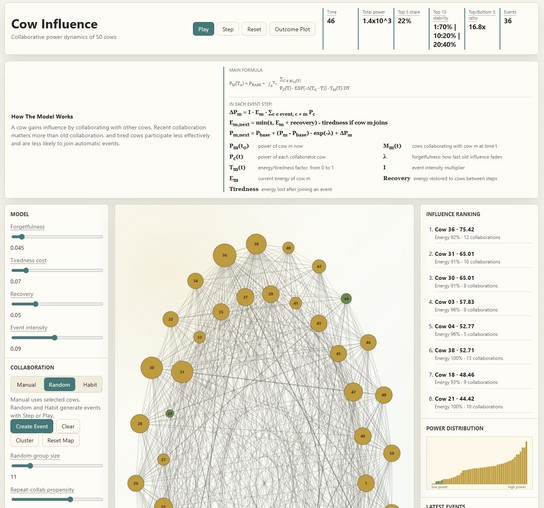
Task: Click the Total power stat label
Action: [x=374, y=12]
